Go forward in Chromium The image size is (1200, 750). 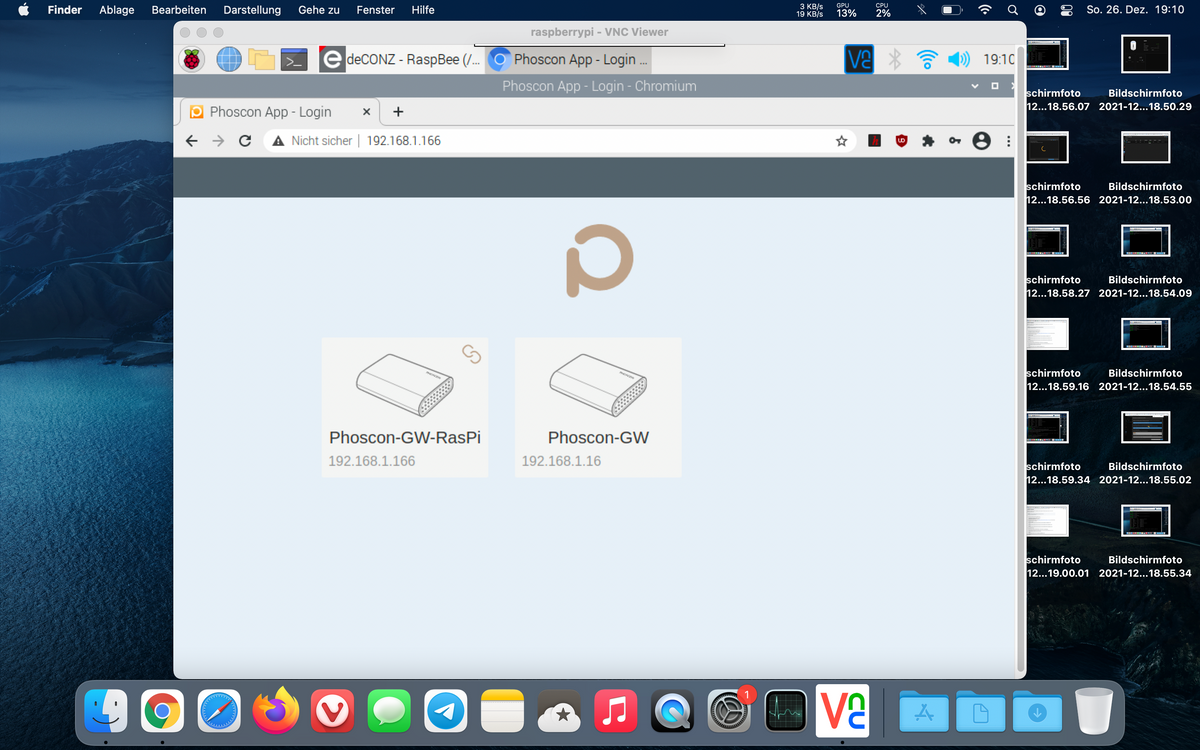(219, 141)
